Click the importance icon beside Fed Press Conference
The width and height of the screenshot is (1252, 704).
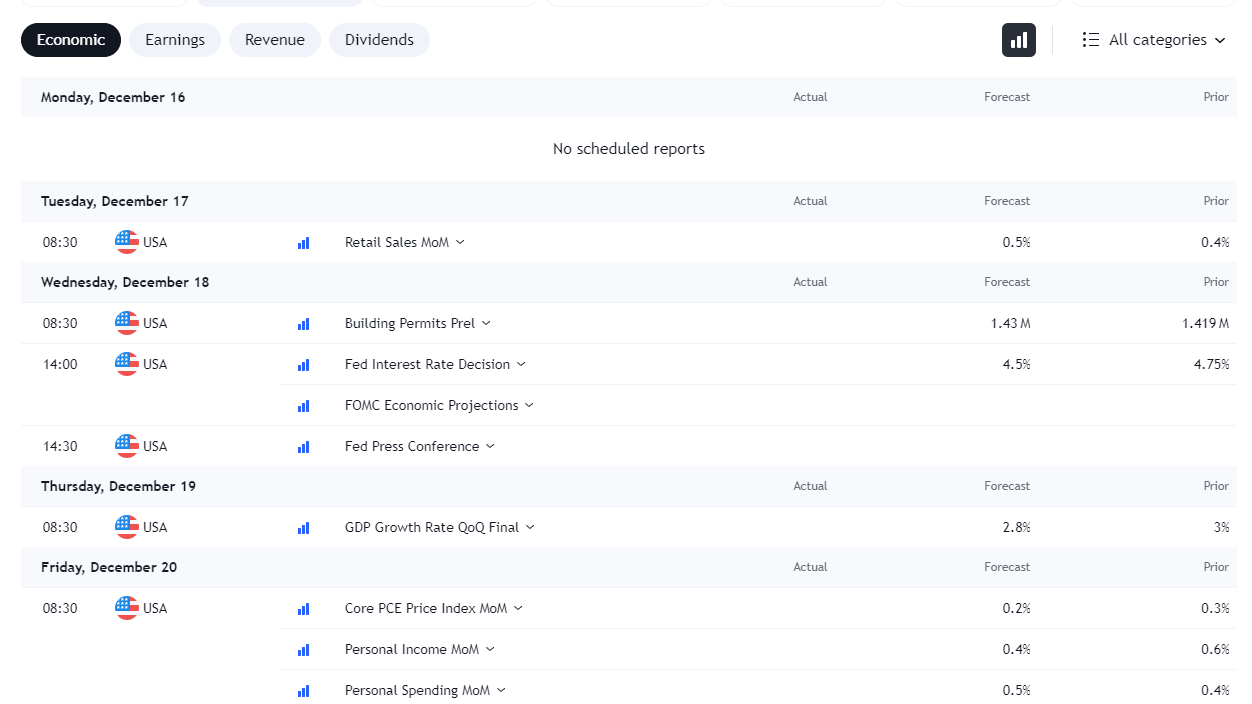coord(303,447)
